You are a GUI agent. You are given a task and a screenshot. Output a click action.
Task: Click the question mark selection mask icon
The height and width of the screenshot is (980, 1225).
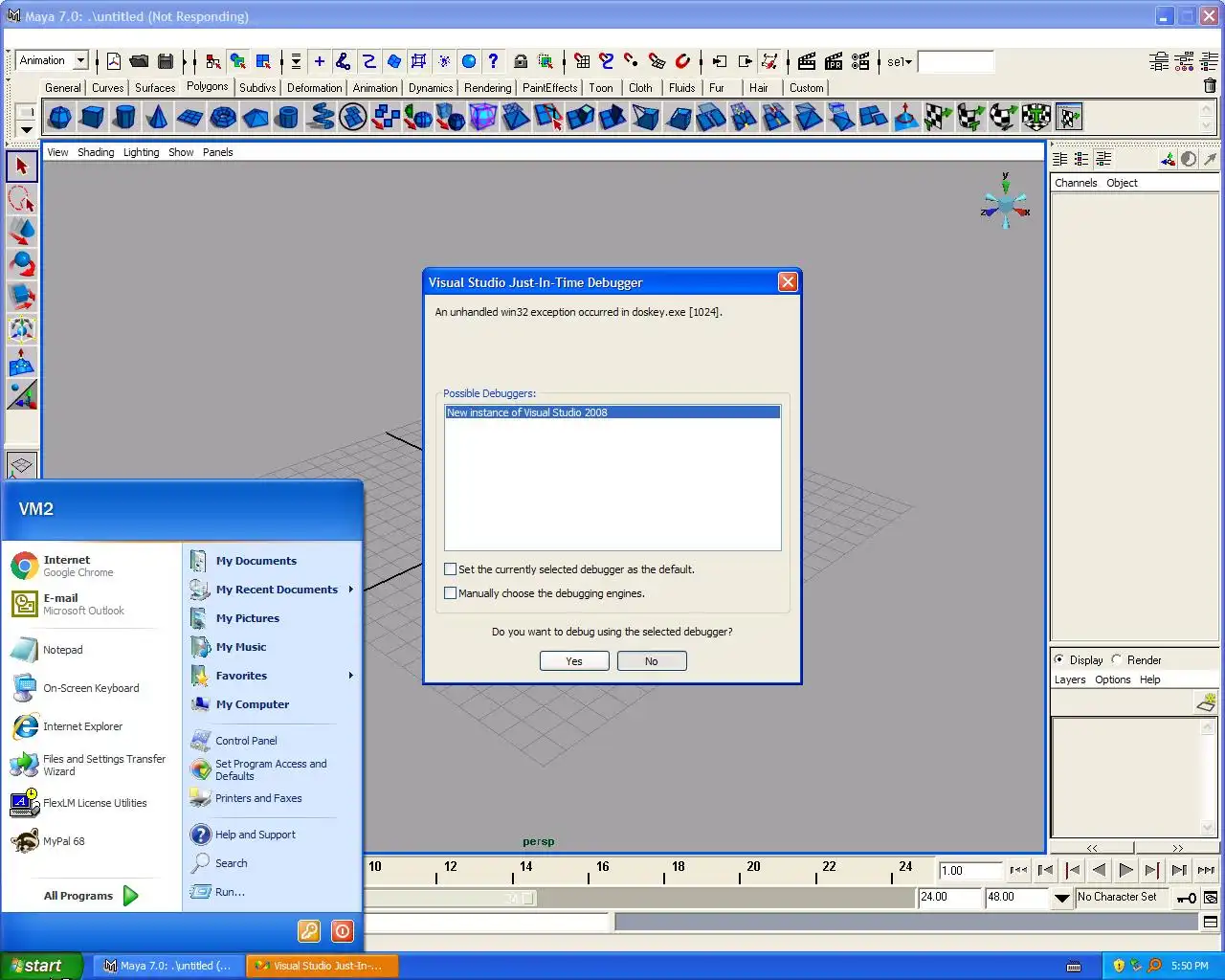[493, 61]
